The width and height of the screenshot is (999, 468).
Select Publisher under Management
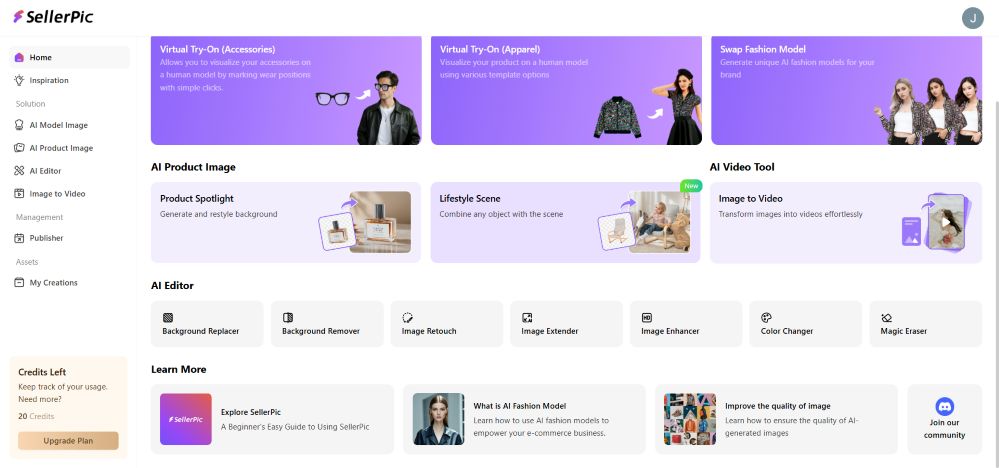(x=46, y=238)
